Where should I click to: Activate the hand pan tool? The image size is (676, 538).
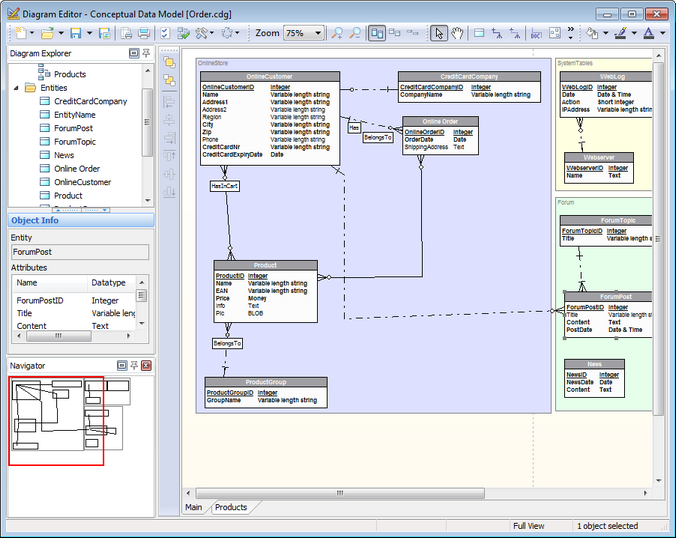pos(457,33)
